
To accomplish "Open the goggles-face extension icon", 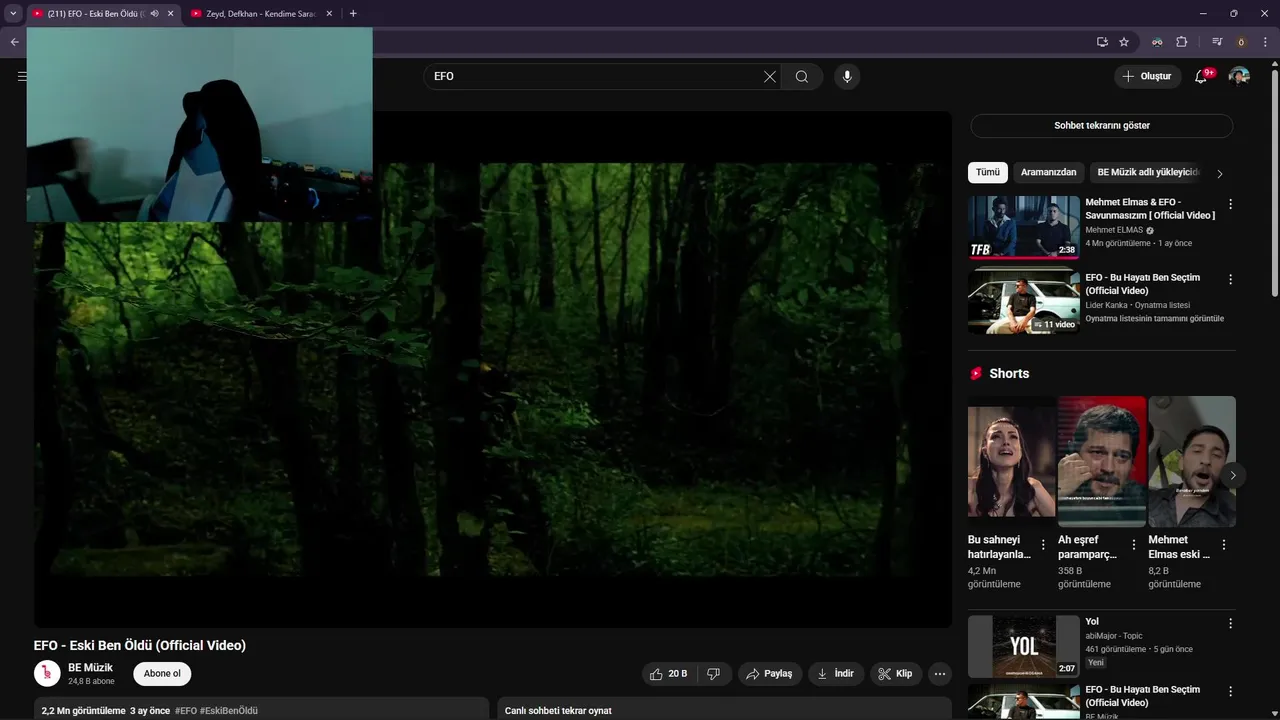I will click(1157, 42).
